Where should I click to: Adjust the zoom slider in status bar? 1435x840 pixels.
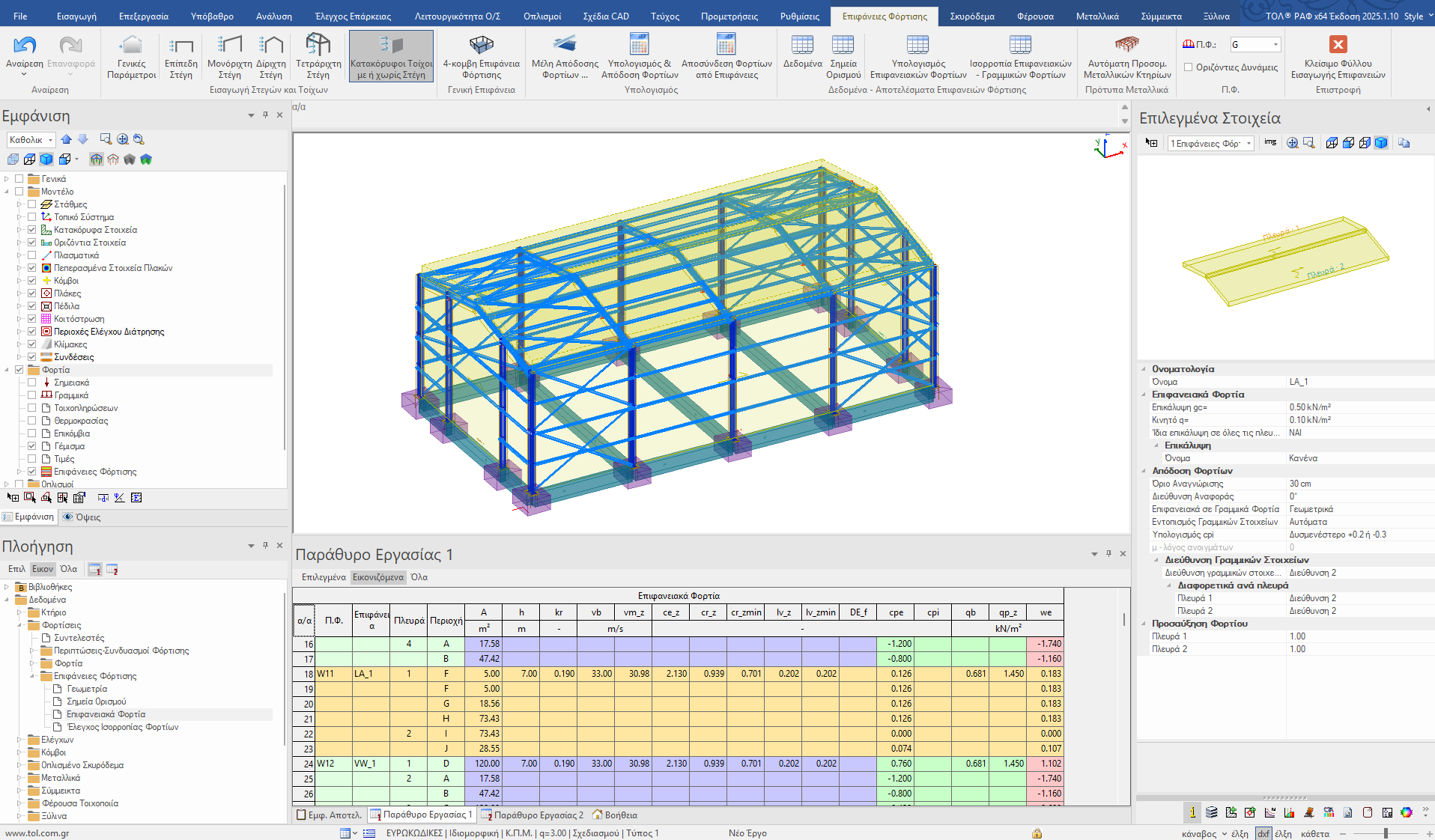click(x=1386, y=833)
